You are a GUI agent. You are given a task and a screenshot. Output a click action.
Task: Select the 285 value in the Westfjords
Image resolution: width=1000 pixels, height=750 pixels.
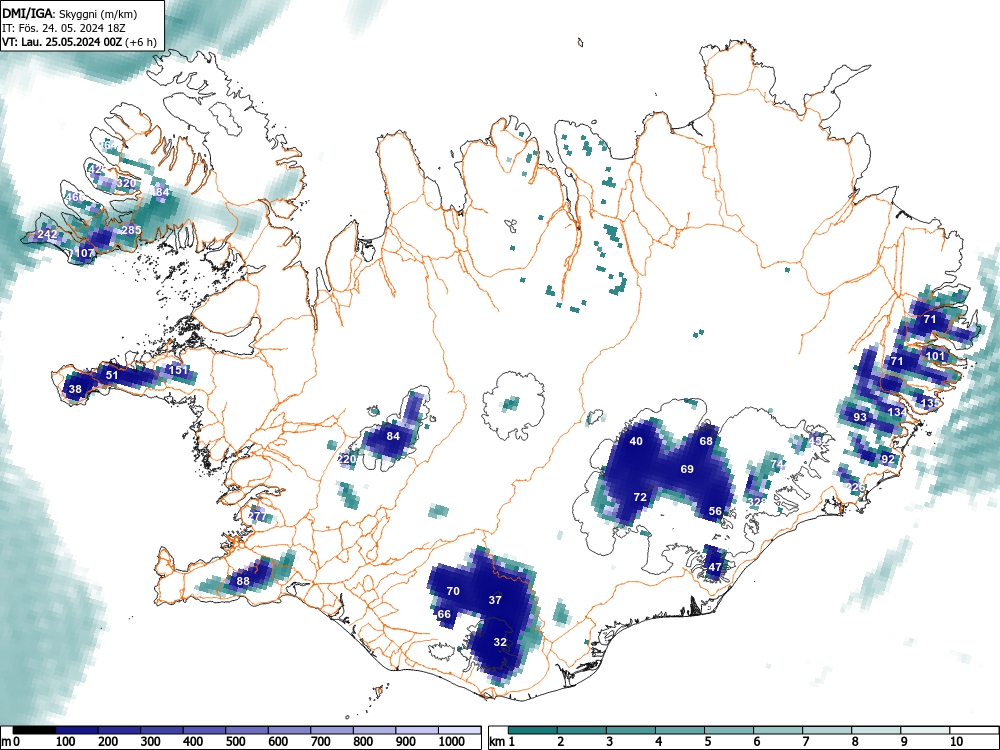coord(131,230)
